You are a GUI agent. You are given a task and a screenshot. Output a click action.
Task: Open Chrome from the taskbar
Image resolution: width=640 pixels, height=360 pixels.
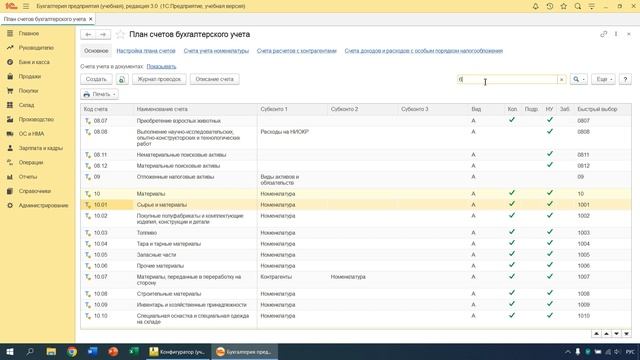(x=72, y=351)
